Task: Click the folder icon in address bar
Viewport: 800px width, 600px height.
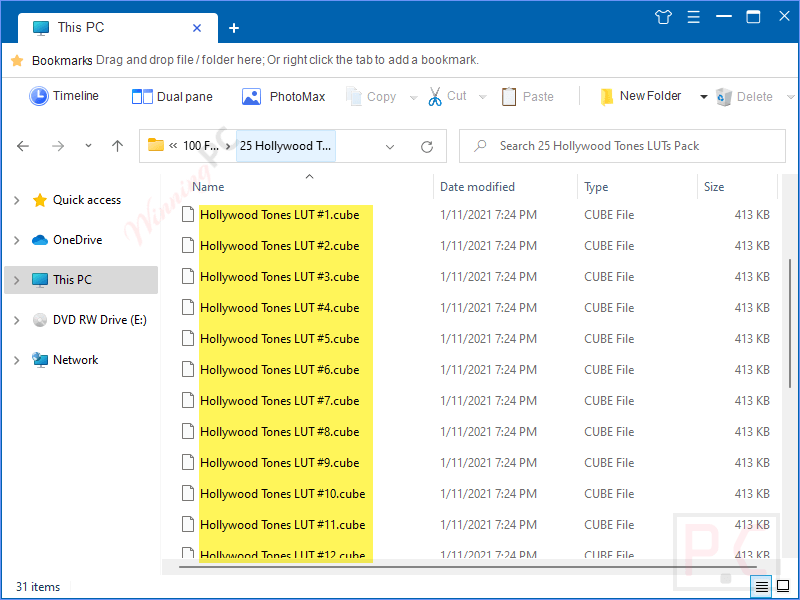Action: point(156,145)
